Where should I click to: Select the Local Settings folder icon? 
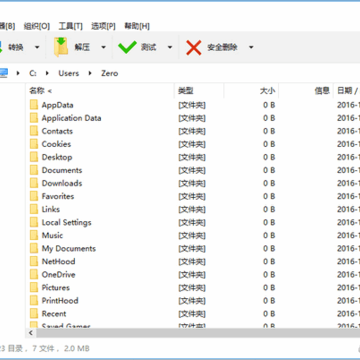[x=34, y=222]
